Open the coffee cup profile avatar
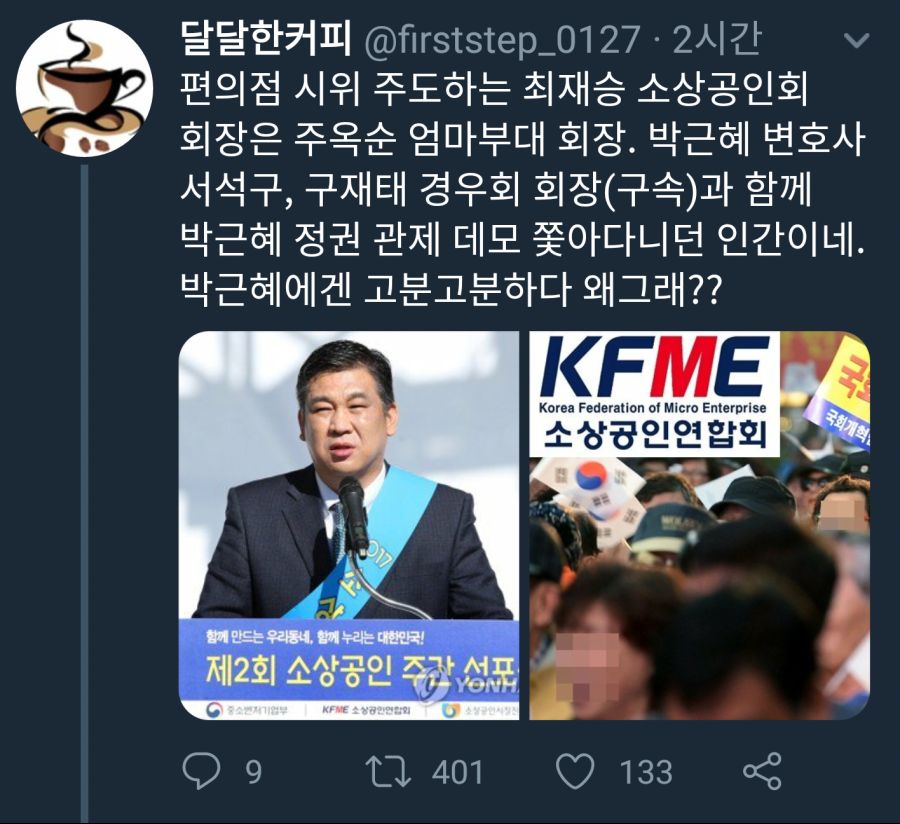 point(84,88)
